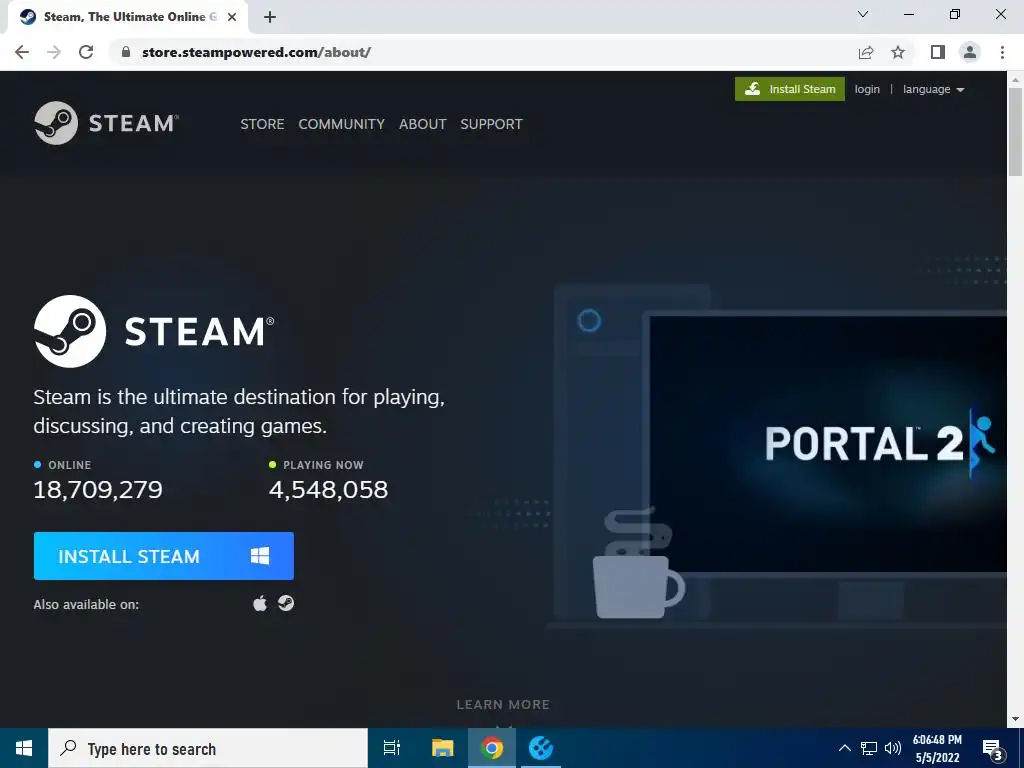Click the taskbar clock and date
Screen dimensions: 1024x768
pos(937,748)
